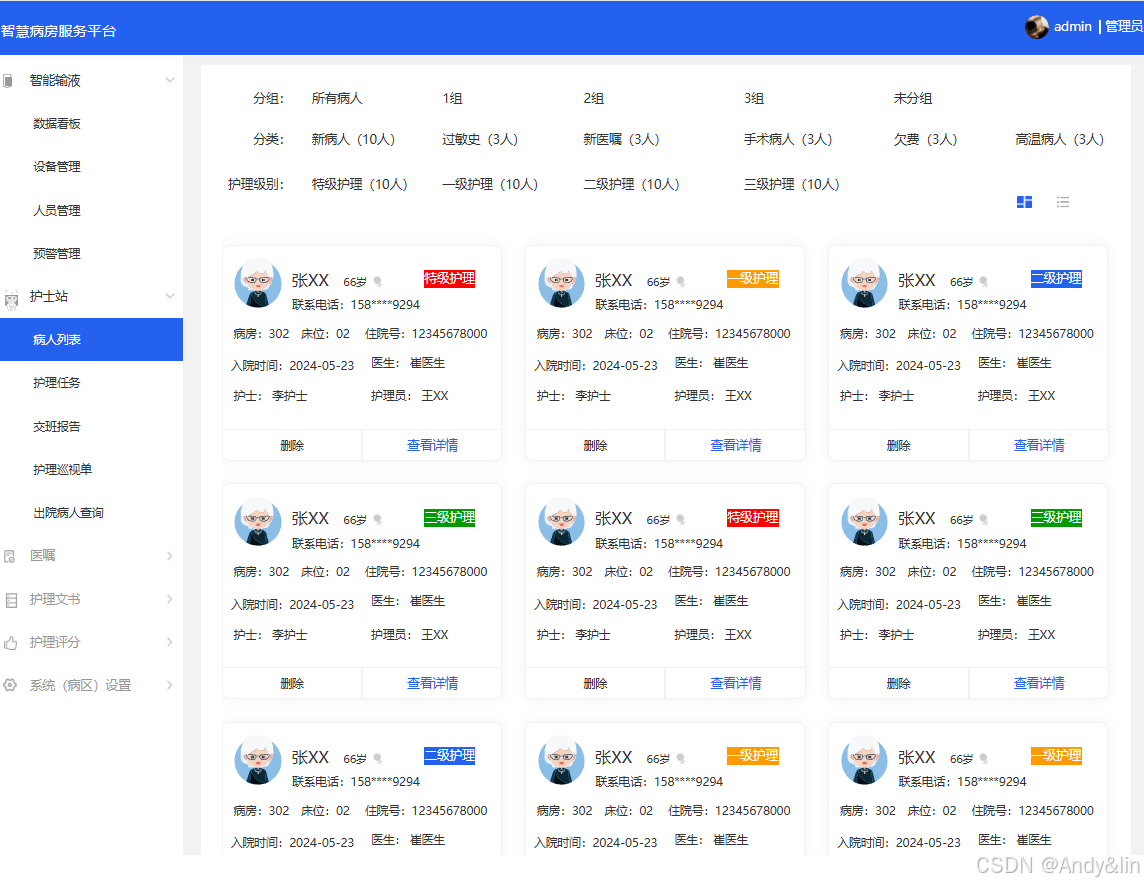Click the admin avatar picture

1036,27
